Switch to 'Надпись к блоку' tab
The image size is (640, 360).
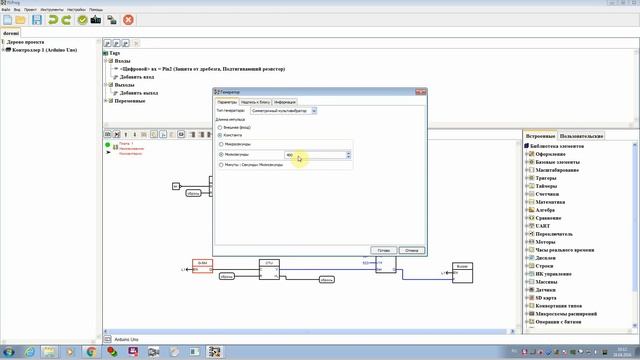coord(256,102)
